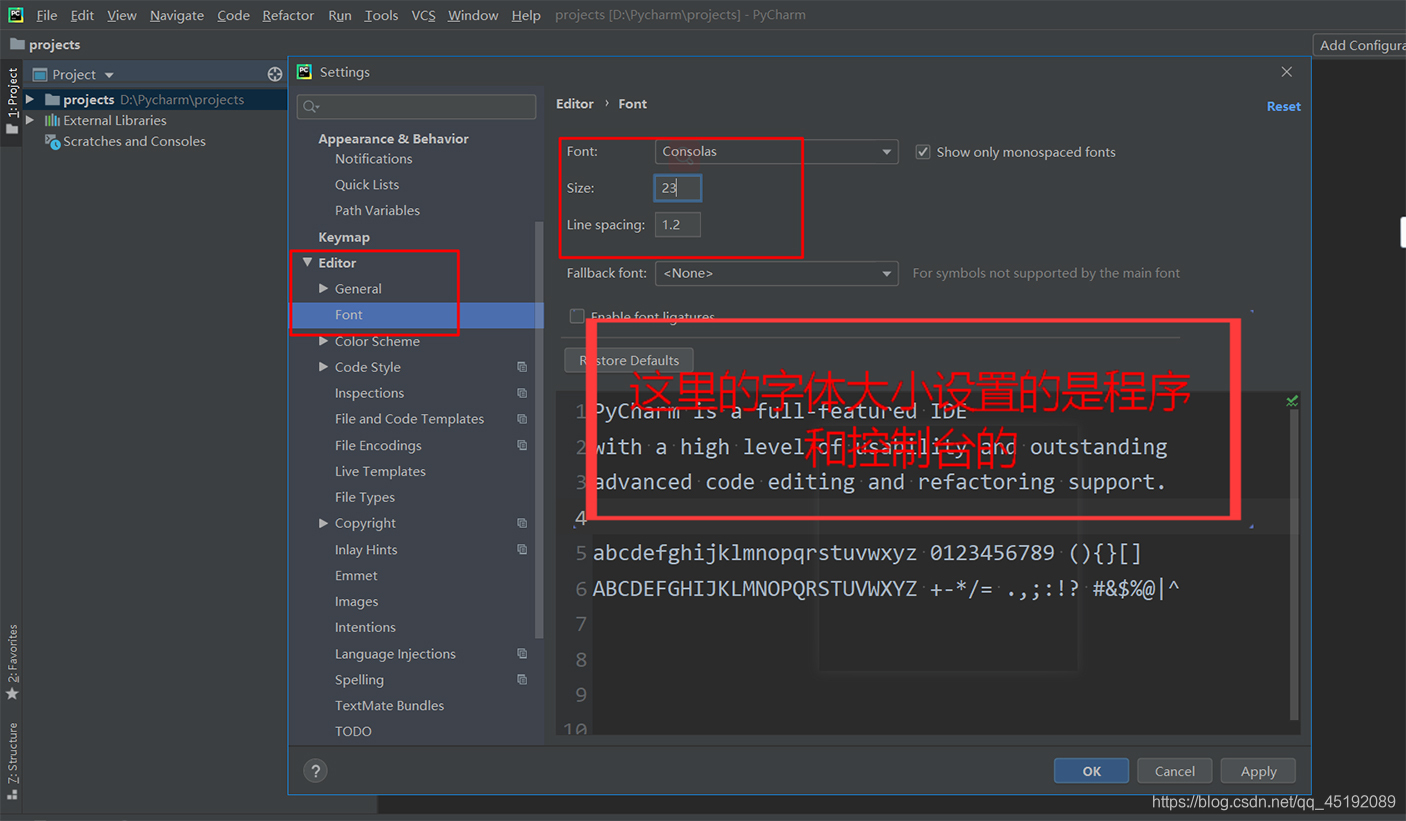This screenshot has height=821, width=1406.
Task: Click the help question mark button
Action: (315, 771)
